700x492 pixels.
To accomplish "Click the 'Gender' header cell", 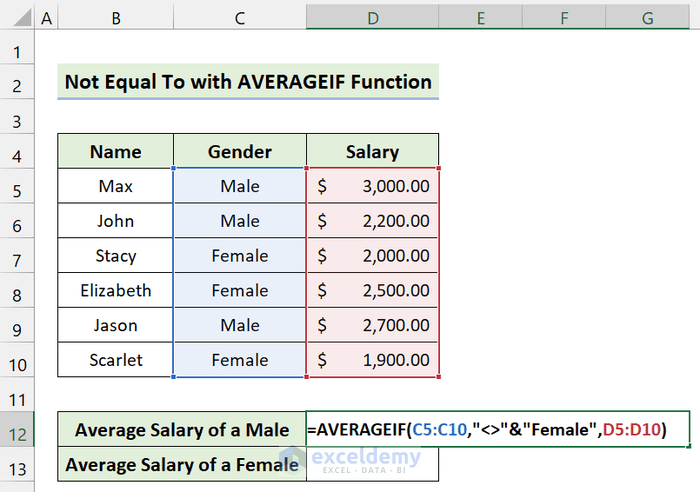I will [240, 151].
